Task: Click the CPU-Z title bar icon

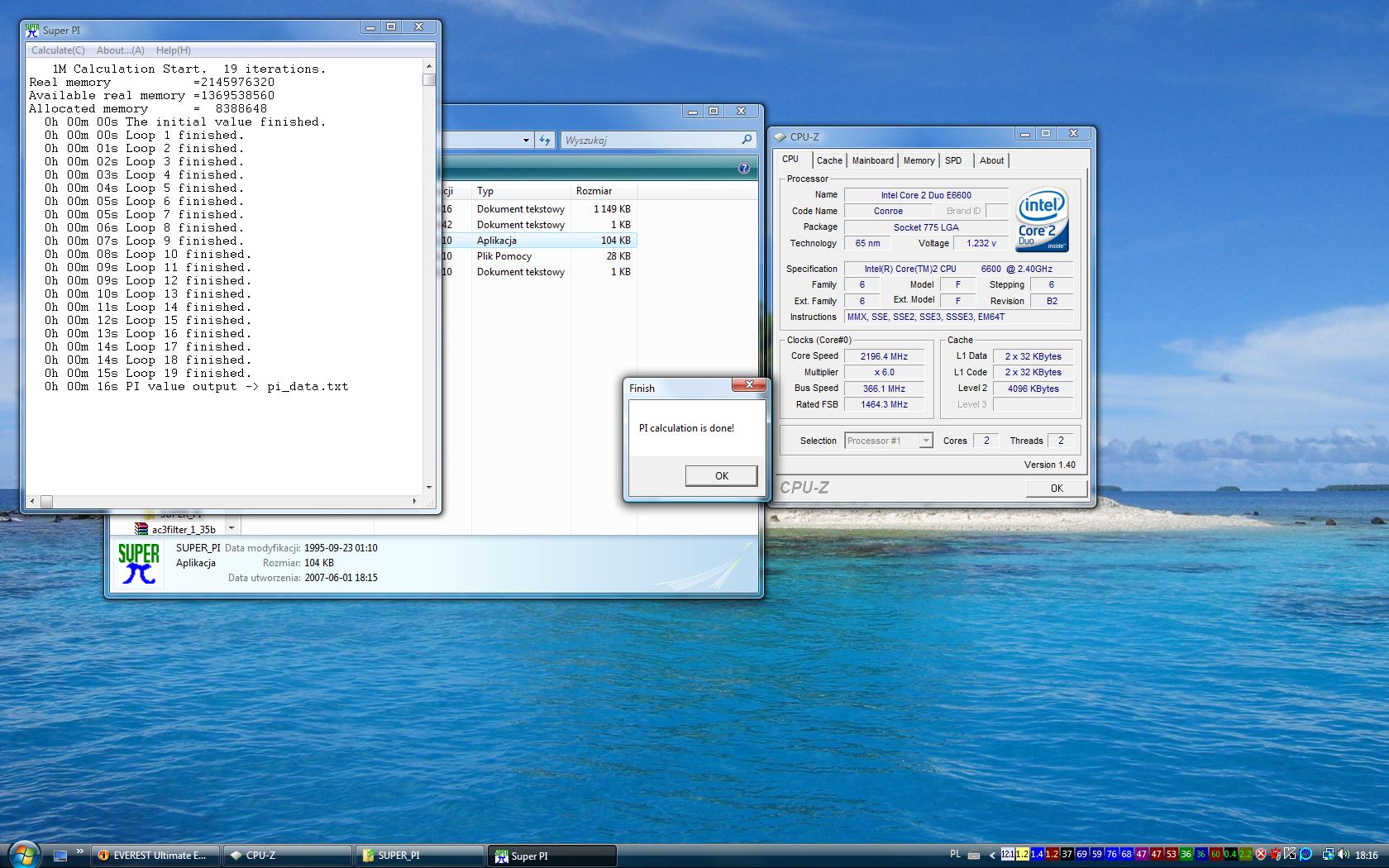Action: 780,137
